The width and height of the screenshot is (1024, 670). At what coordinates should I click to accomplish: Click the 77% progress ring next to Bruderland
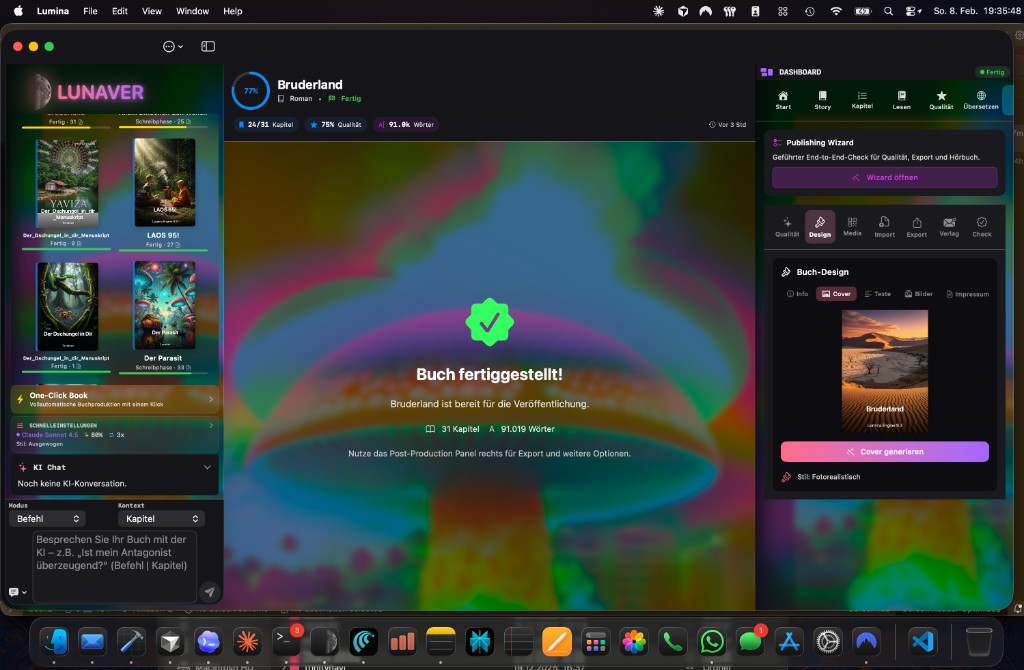tap(251, 90)
